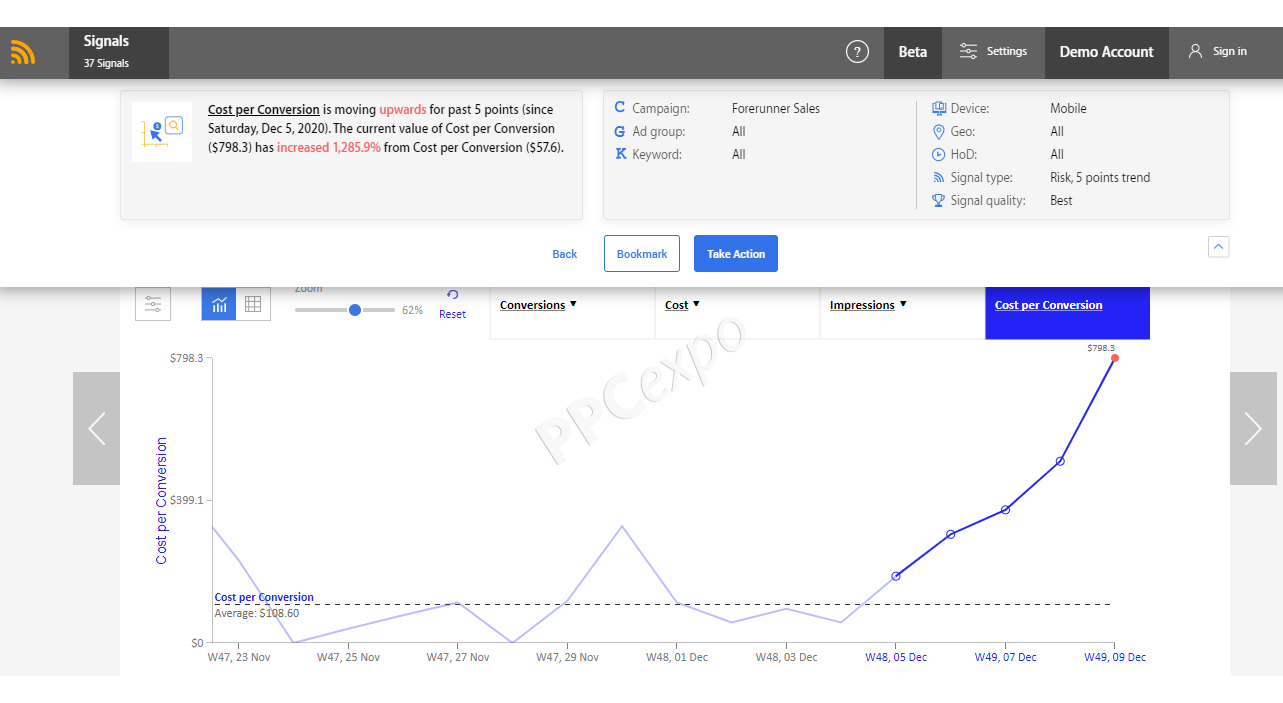Click the Risk, 5 points trend value

[1100, 177]
